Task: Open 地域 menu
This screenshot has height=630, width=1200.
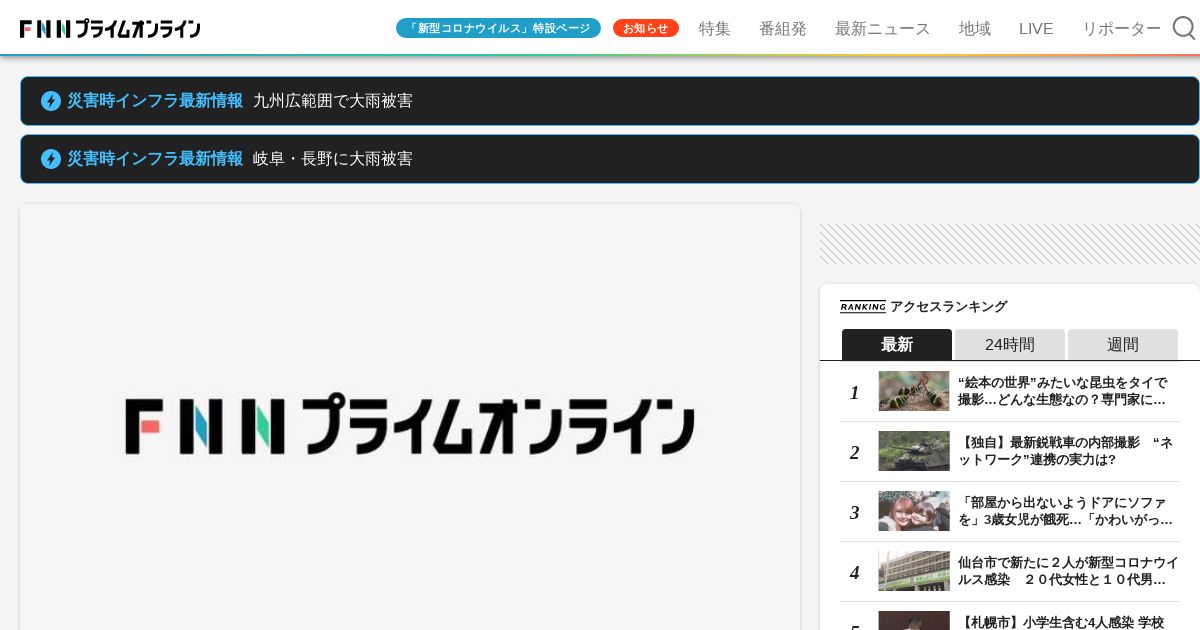Action: tap(975, 28)
